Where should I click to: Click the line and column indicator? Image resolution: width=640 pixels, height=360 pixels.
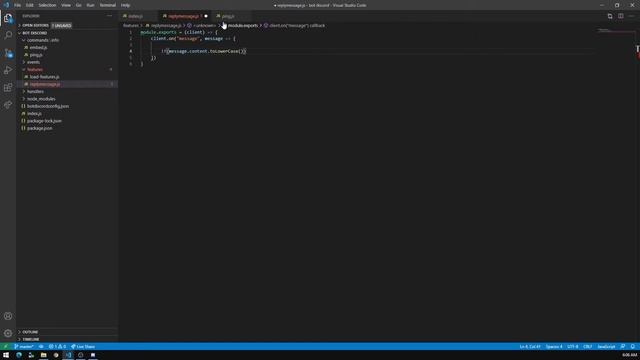530,347
